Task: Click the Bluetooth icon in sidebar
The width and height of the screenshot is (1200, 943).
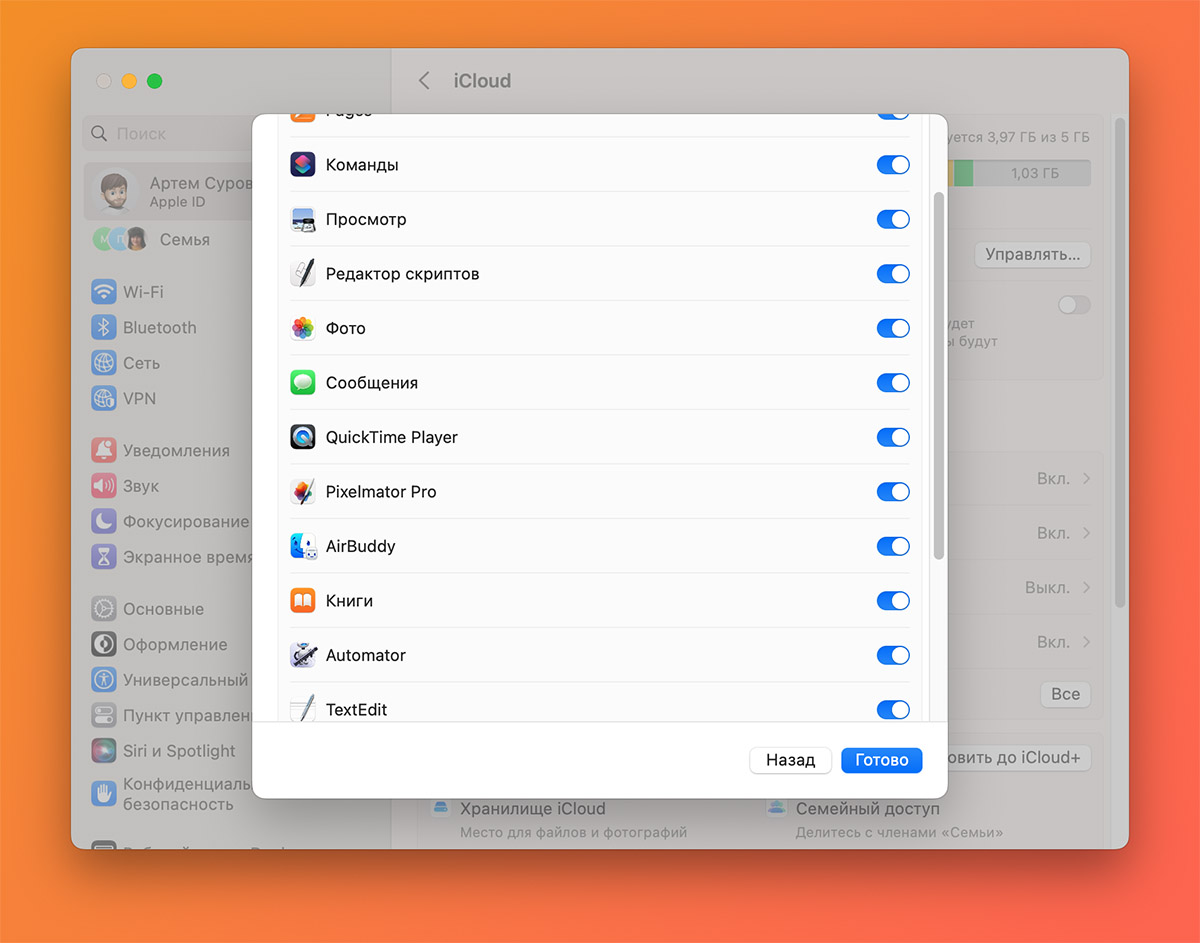Action: coord(104,327)
